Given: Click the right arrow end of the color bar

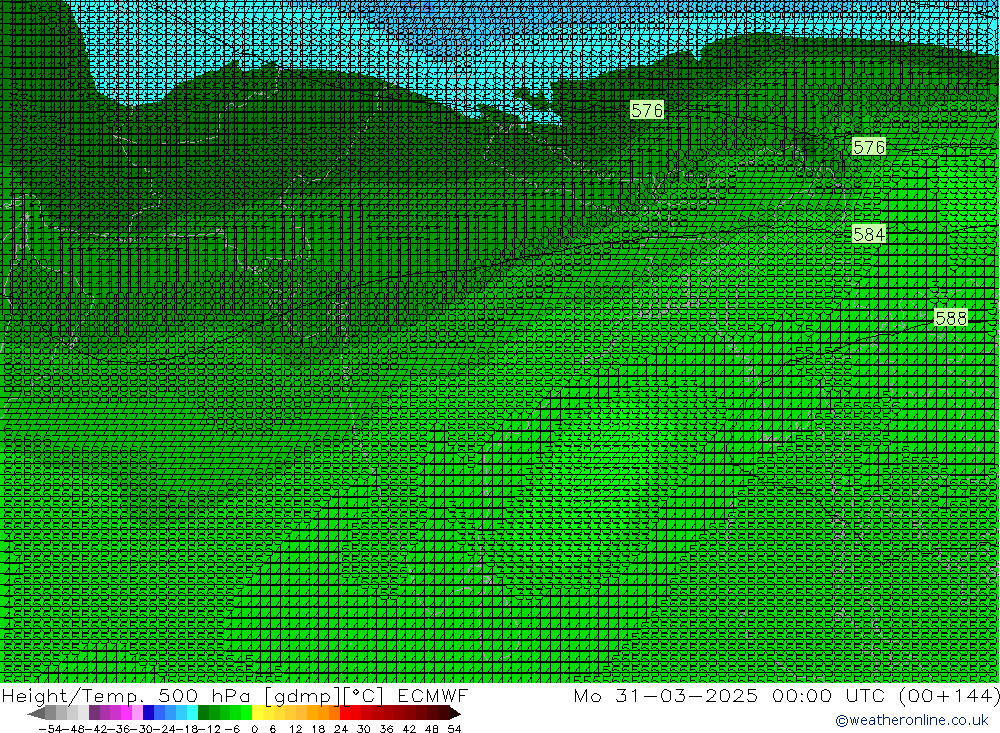Looking at the screenshot, I should pos(455,713).
